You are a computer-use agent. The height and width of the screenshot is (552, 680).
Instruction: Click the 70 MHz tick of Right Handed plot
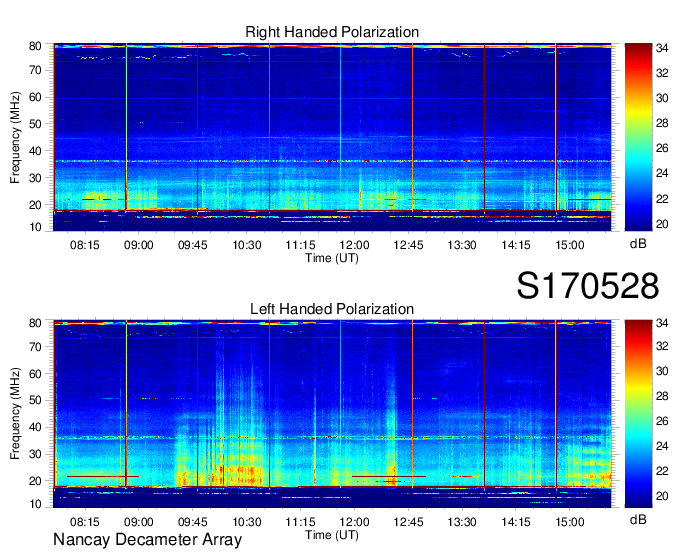[35, 70]
